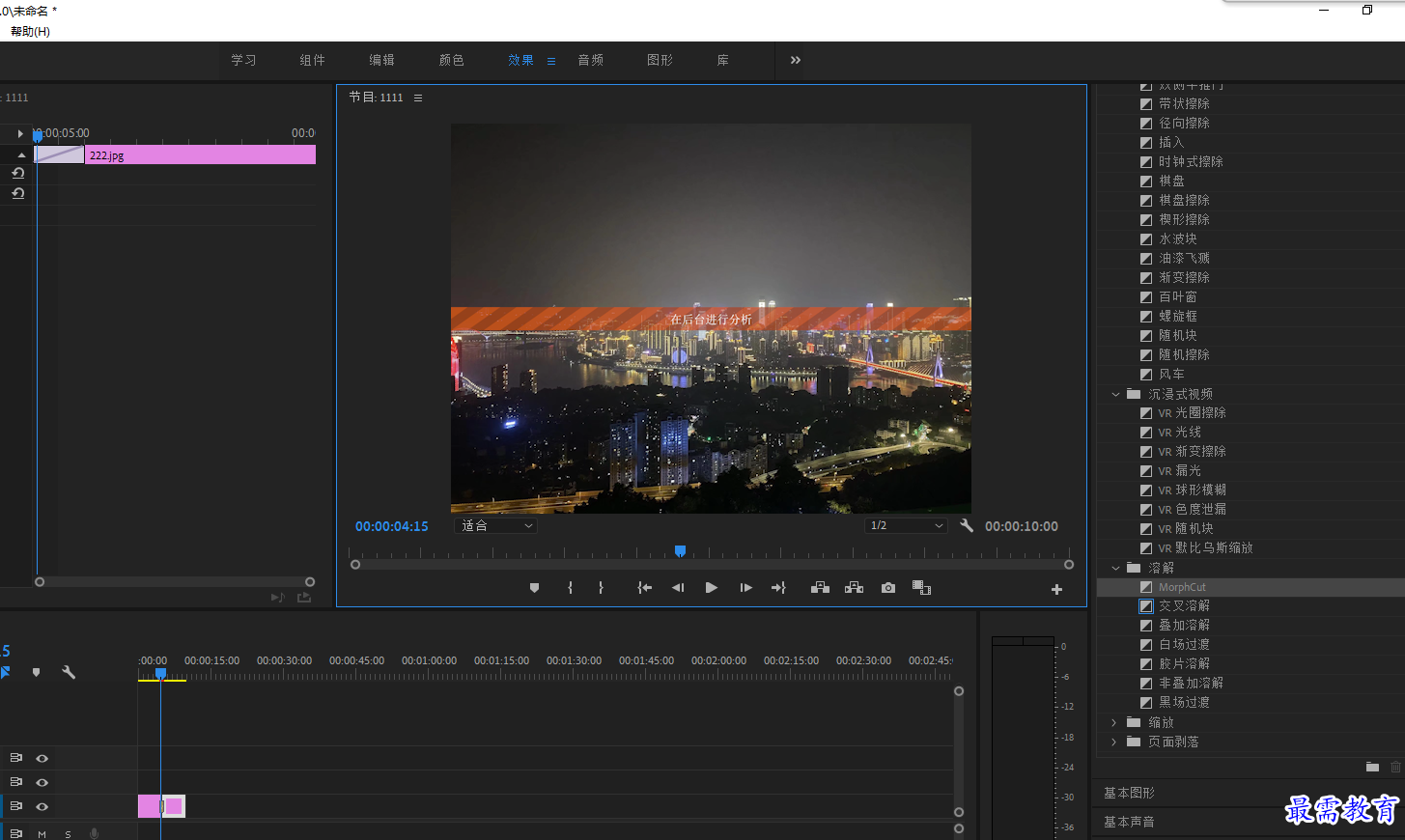Screen dimensions: 1405x840
Task: Show more workspaces with the overflow chevron
Action: (x=795, y=60)
